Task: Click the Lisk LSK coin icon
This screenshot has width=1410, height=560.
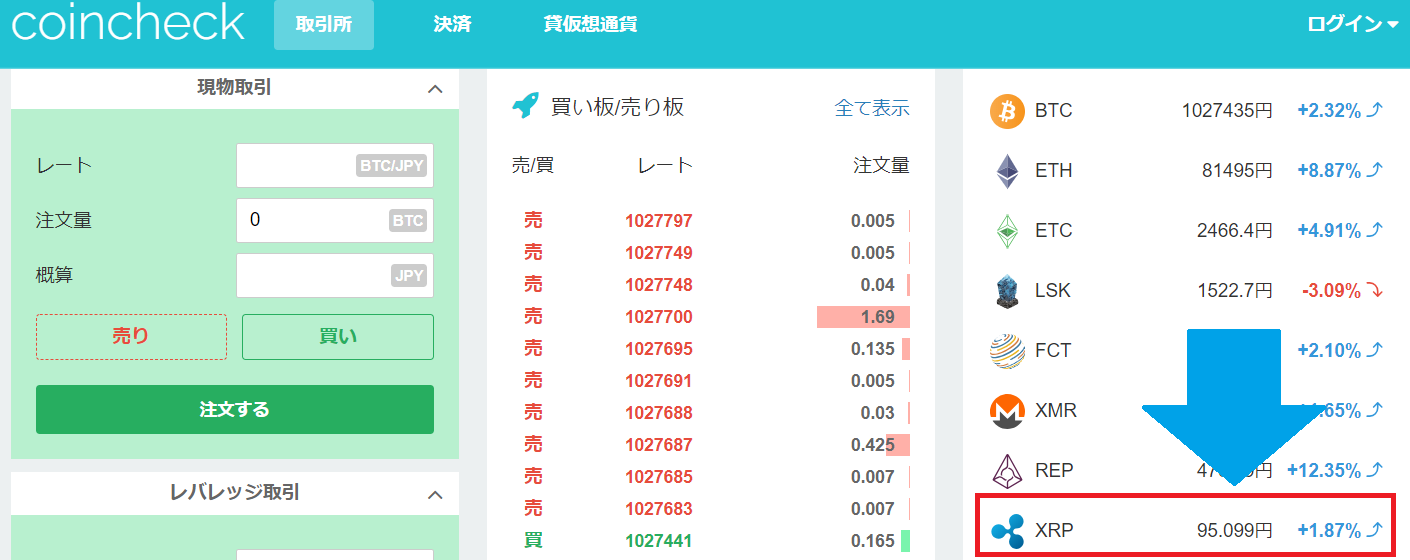Action: [x=1007, y=291]
